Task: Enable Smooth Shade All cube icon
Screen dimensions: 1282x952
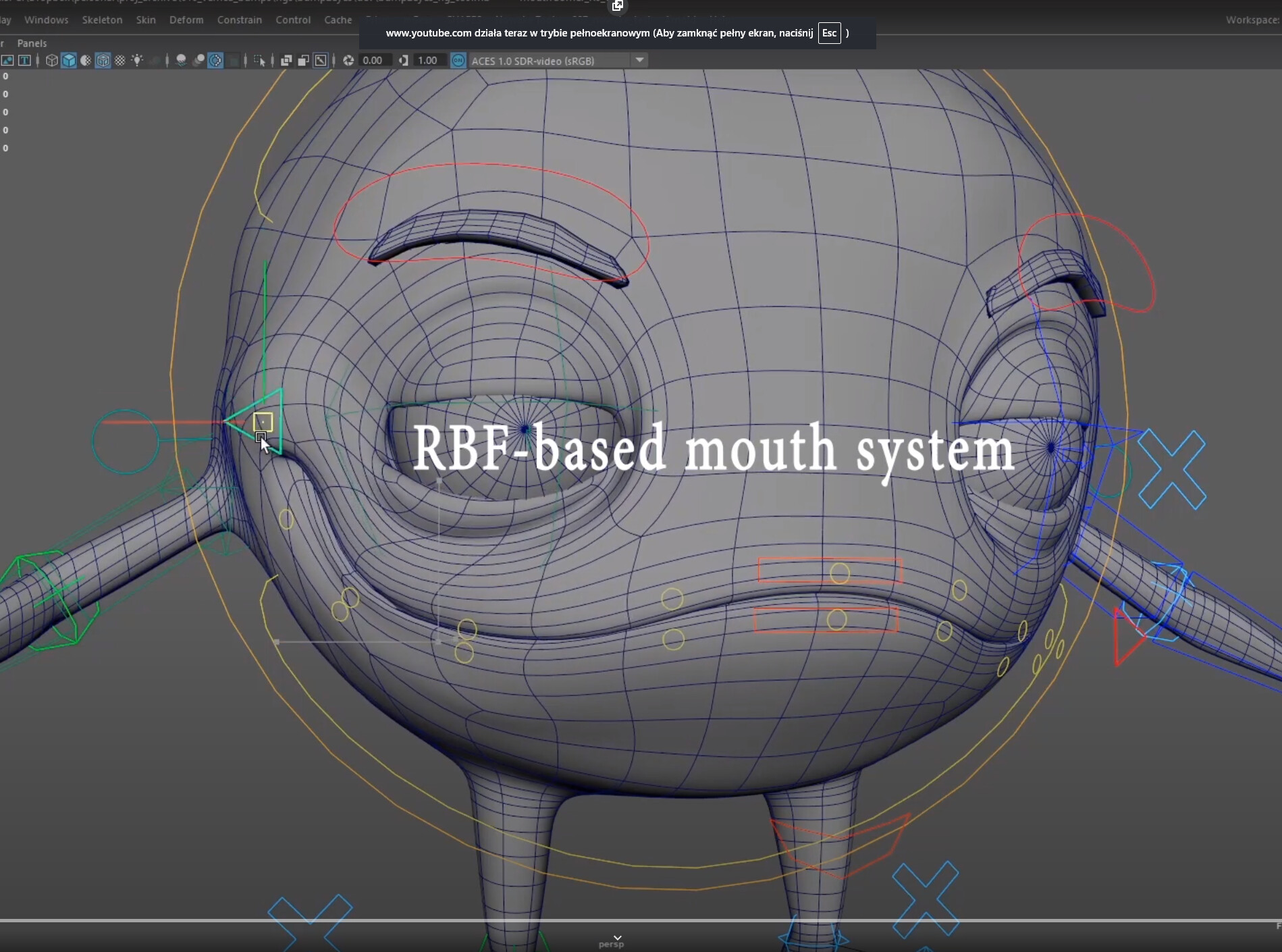Action: (69, 60)
